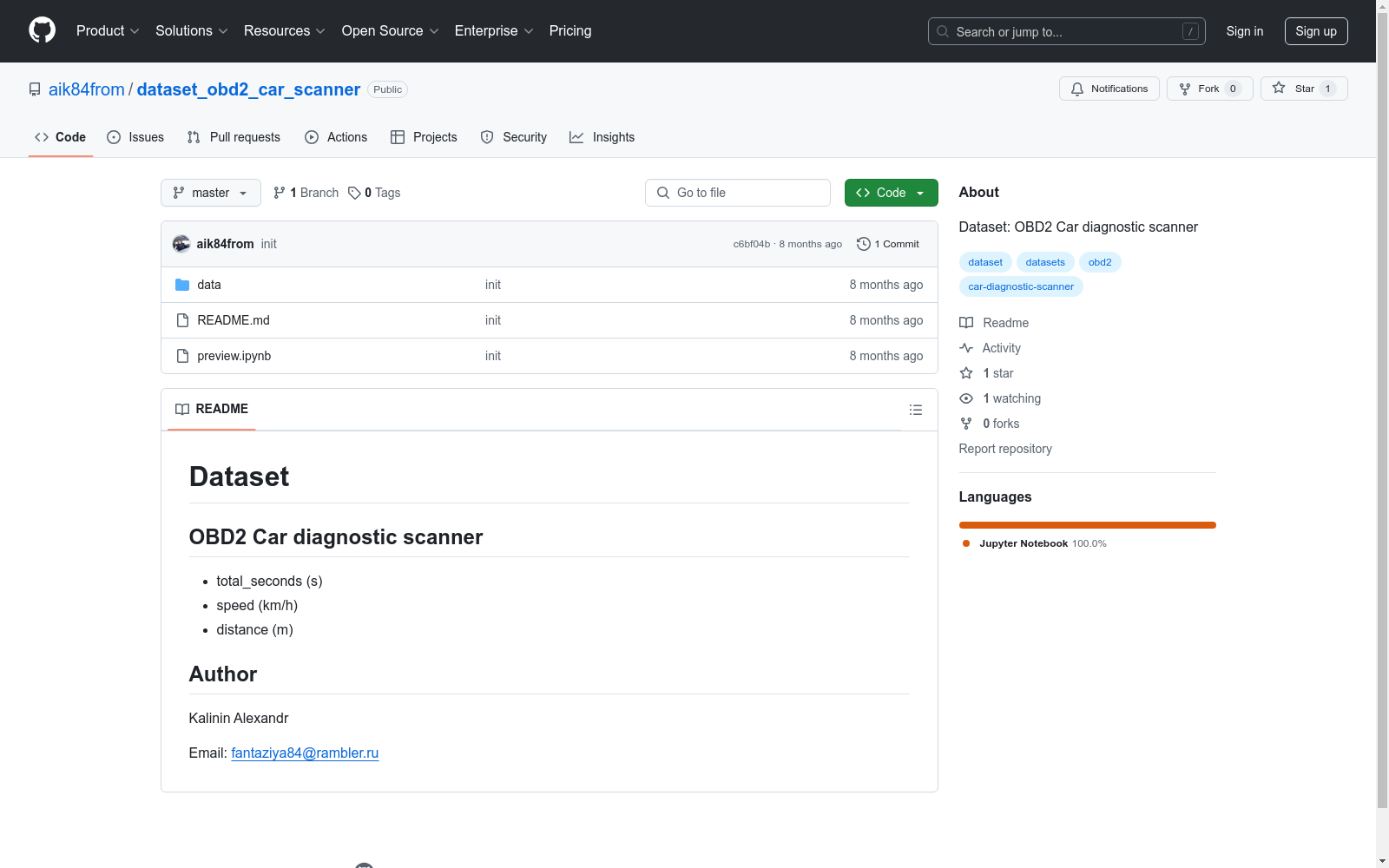Click the star icon beside 1 star
This screenshot has width=1389, height=868.
[x=966, y=373]
